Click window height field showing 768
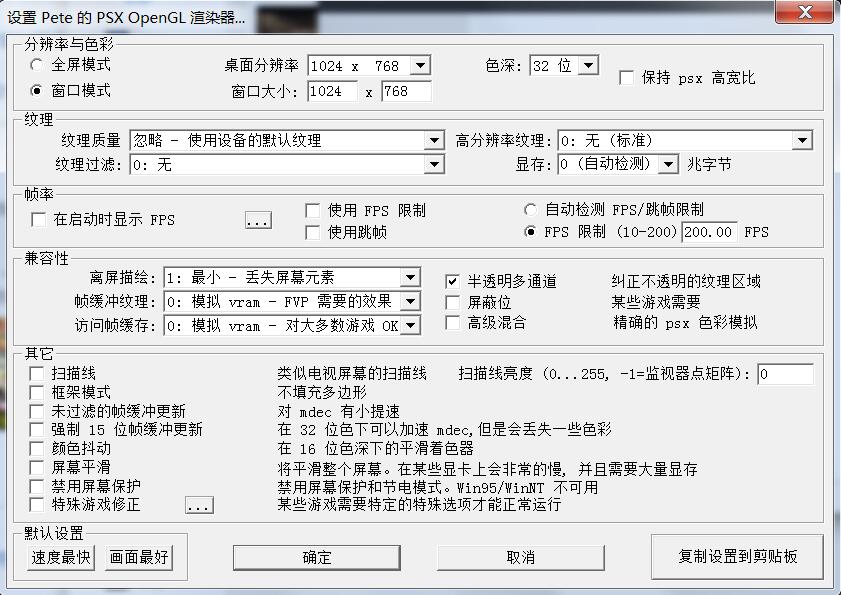This screenshot has height=595, width=841. coord(406,91)
